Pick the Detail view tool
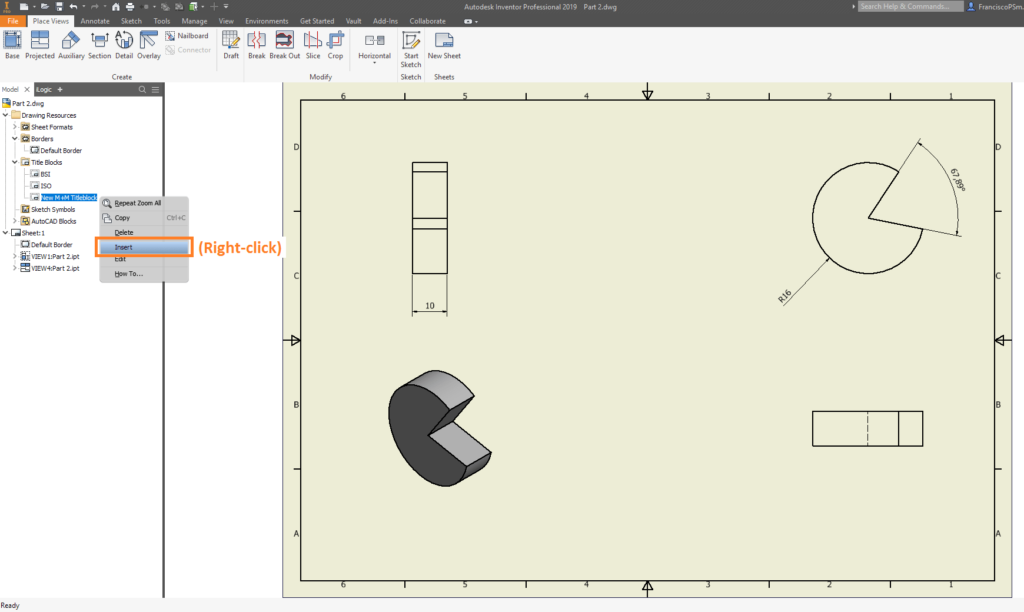Screen dimensions: 1024x612 [x=124, y=44]
